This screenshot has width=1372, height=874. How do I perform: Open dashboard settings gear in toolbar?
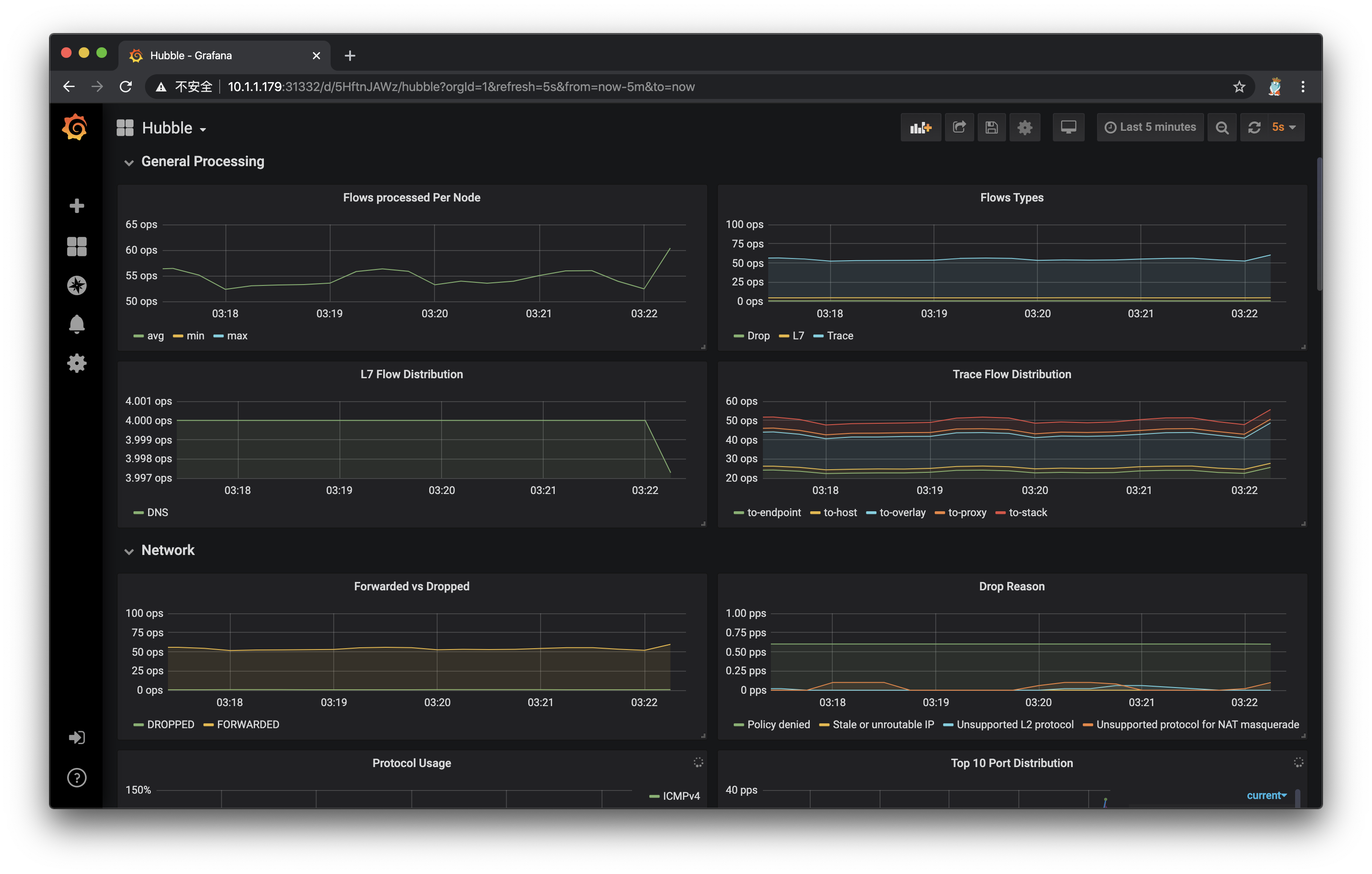point(1025,127)
